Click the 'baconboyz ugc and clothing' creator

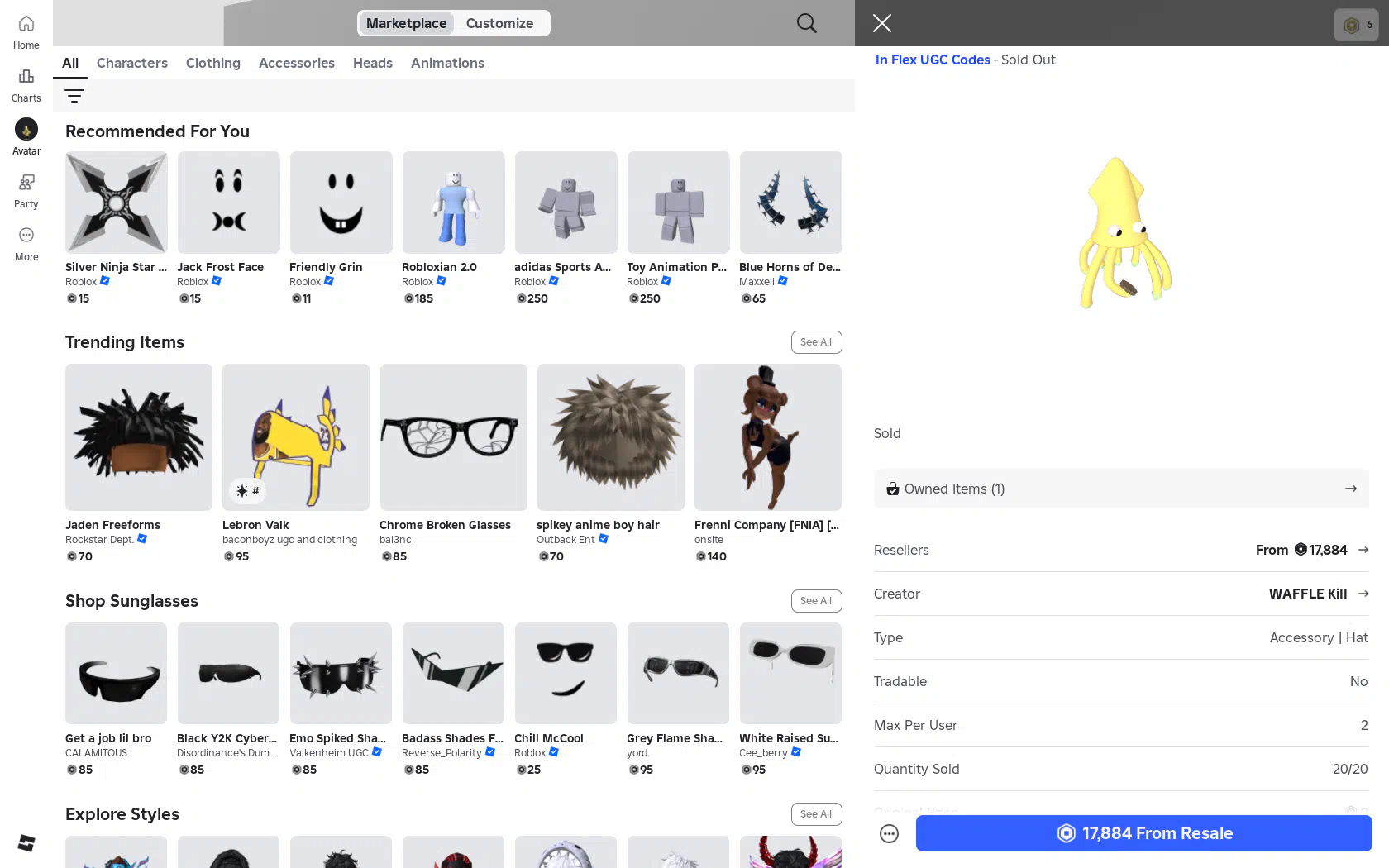289,540
